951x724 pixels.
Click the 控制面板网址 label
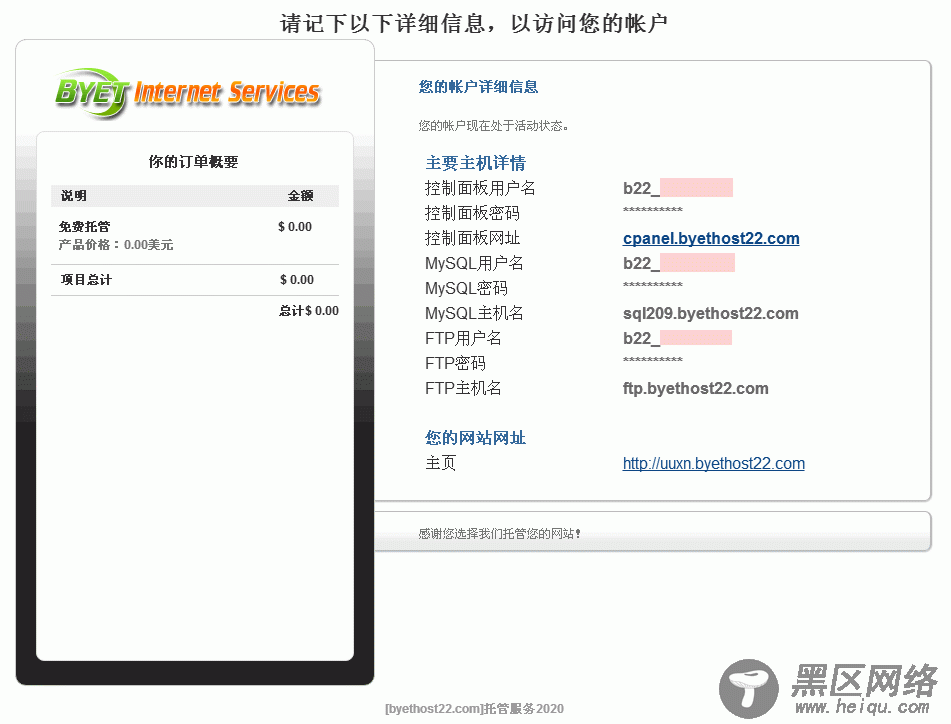[472, 238]
